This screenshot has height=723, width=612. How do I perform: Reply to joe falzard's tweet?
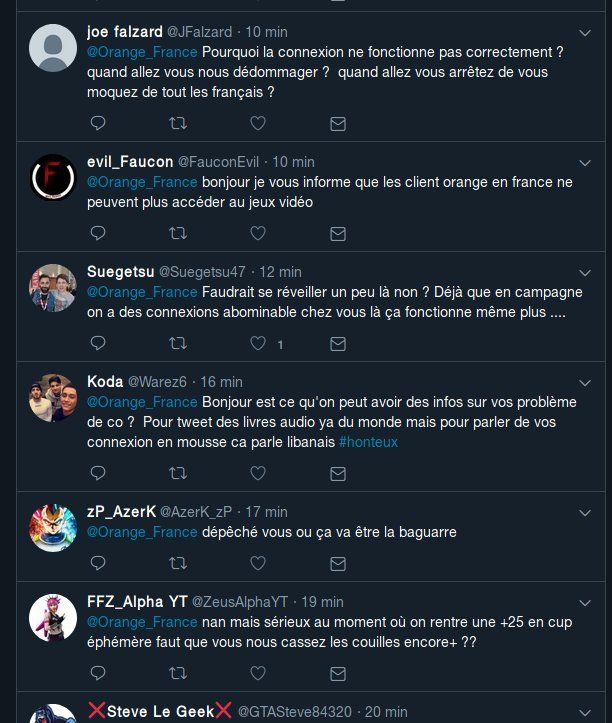tap(98, 123)
